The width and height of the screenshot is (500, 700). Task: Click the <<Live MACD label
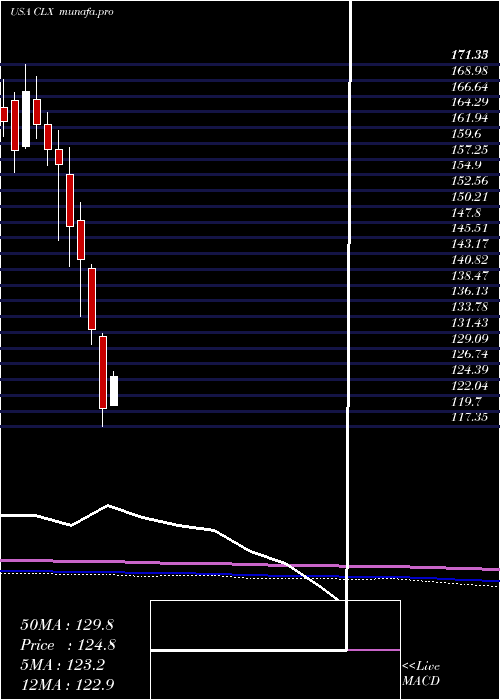[x=421, y=674]
